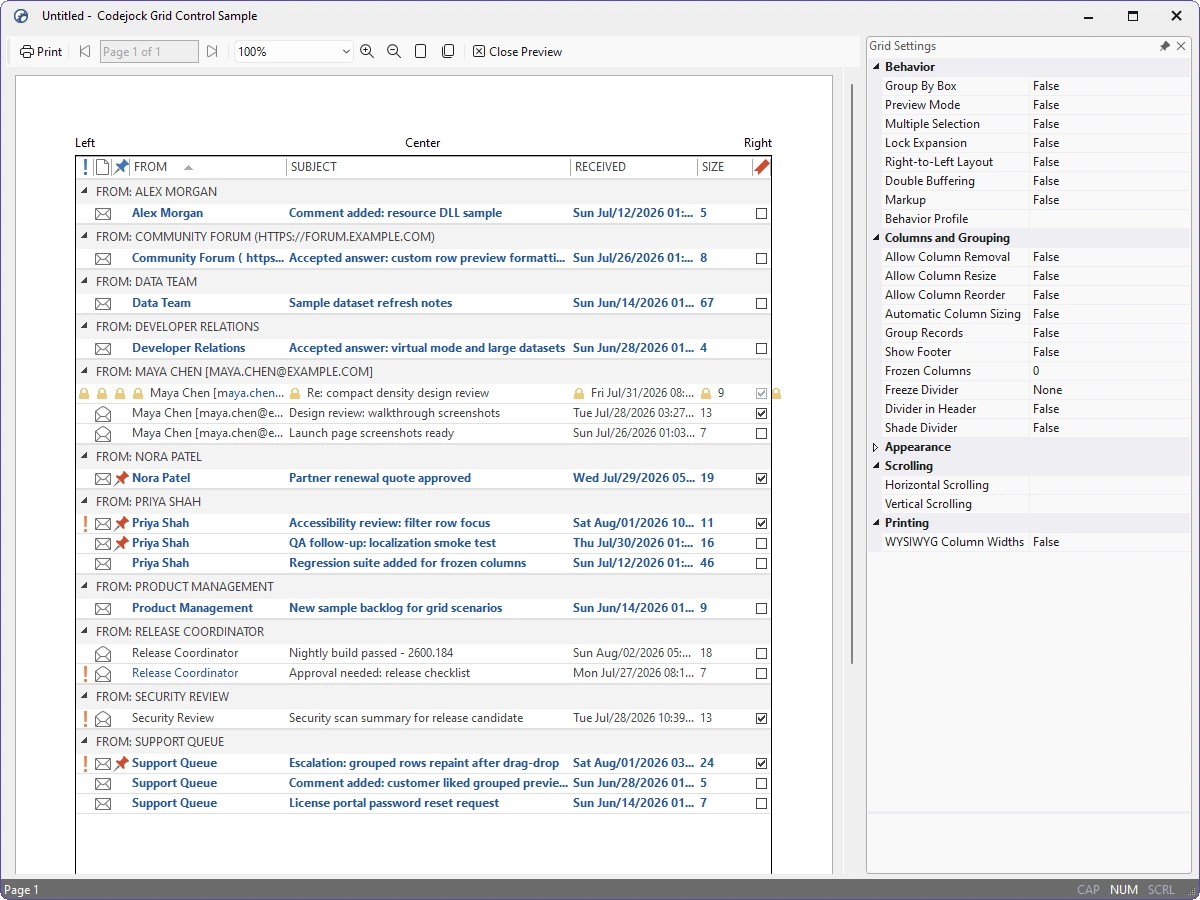Collapse the FROM: PRIYA SHAH group
The height and width of the screenshot is (900, 1200).
pos(84,502)
